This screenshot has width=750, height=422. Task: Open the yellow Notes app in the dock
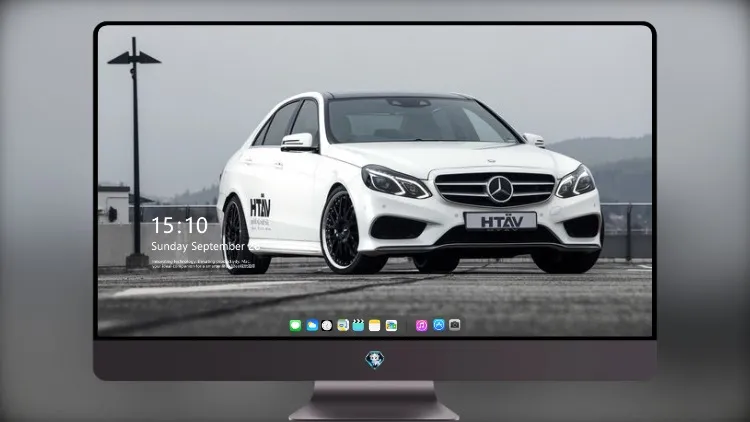(x=375, y=325)
